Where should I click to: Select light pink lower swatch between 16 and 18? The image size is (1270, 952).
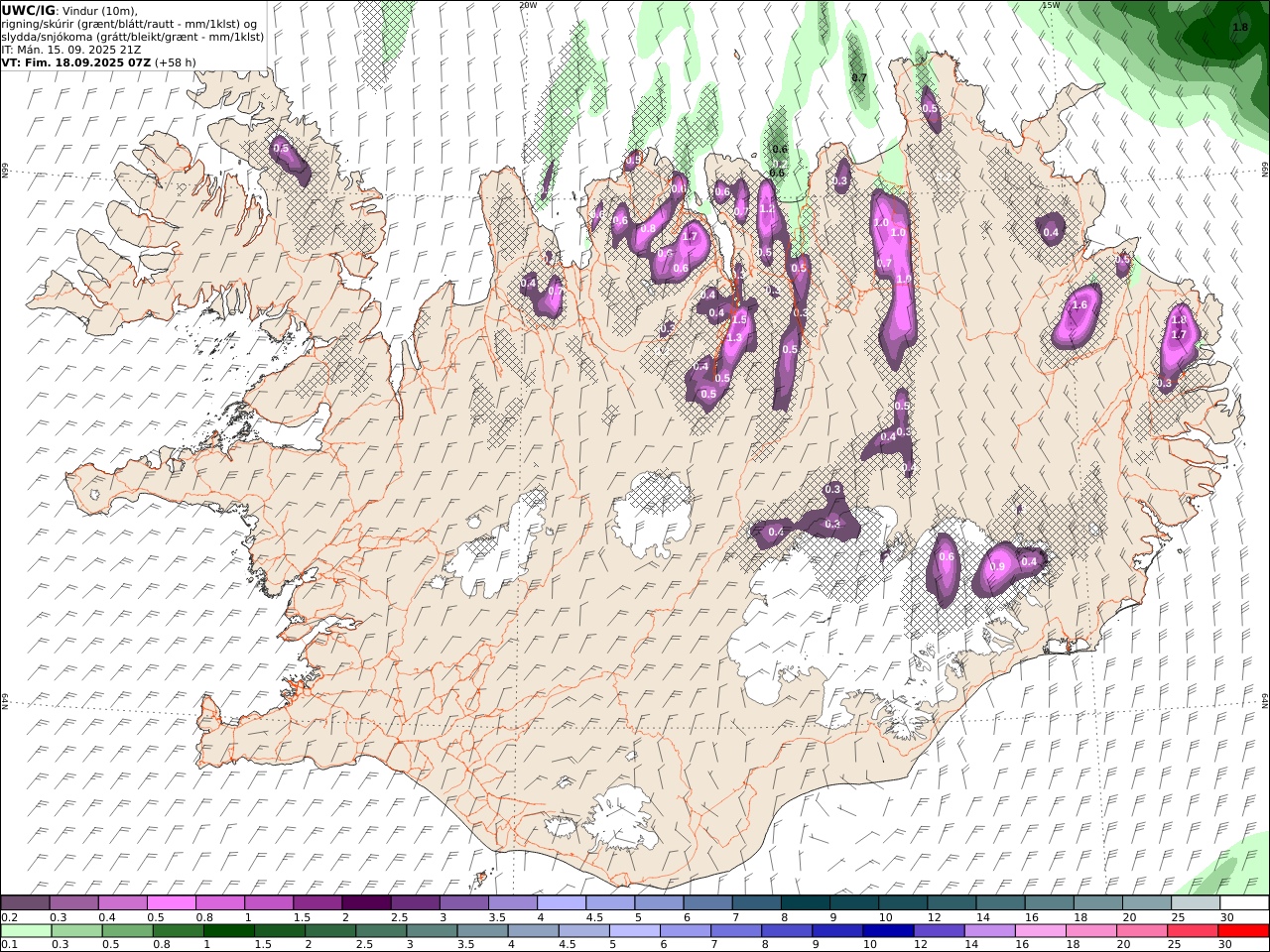[1040, 930]
